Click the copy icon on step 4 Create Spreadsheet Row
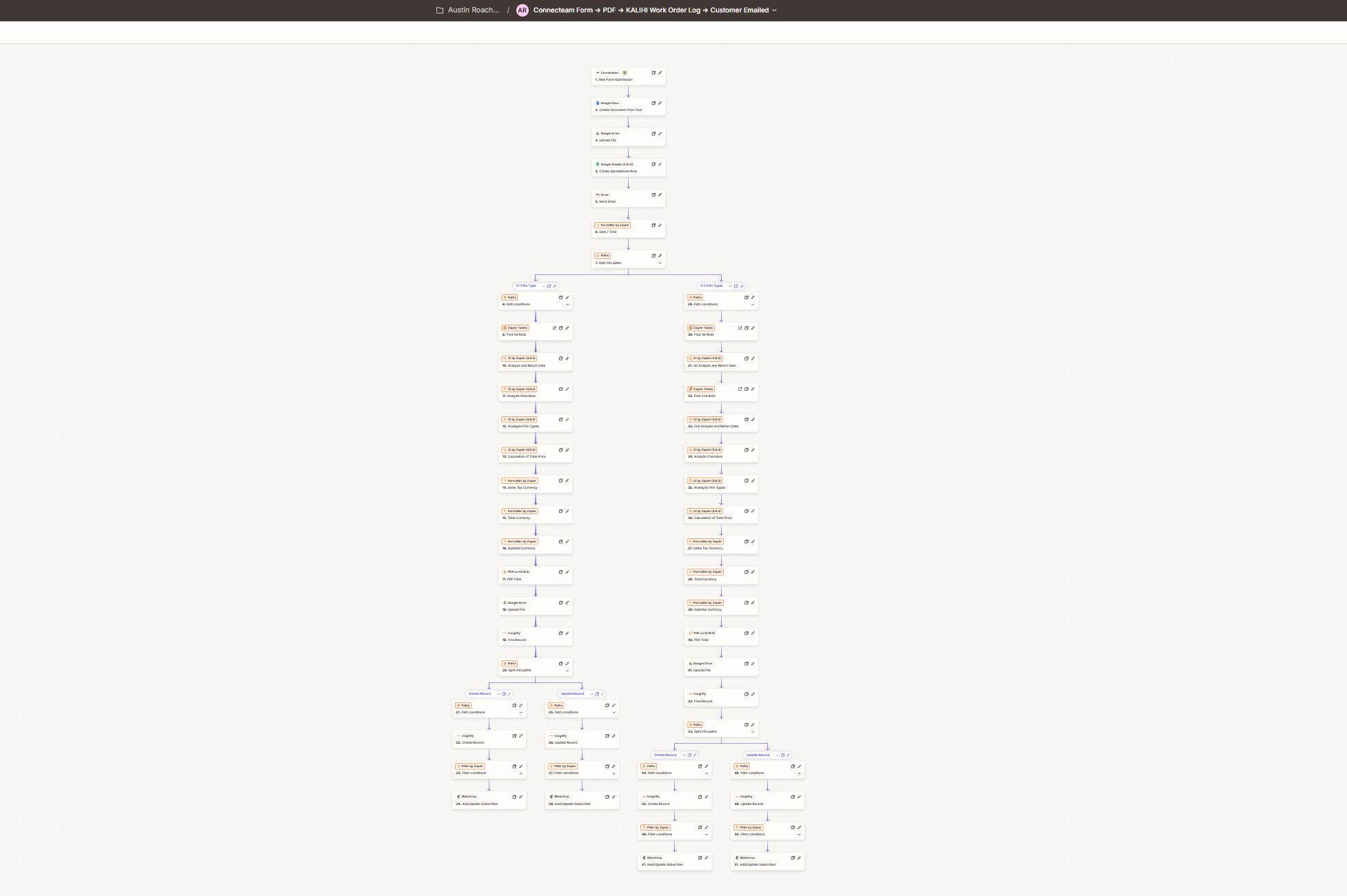 (x=654, y=164)
